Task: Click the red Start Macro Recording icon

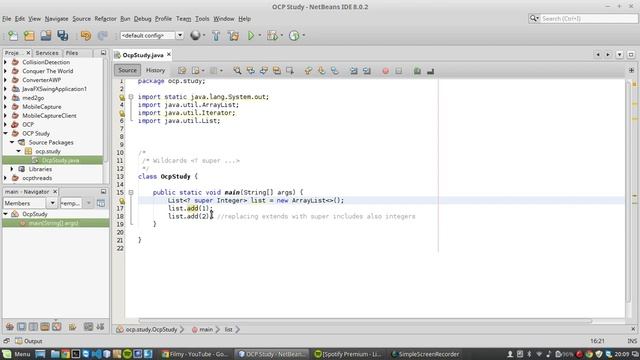Action: pyautogui.click(x=385, y=71)
